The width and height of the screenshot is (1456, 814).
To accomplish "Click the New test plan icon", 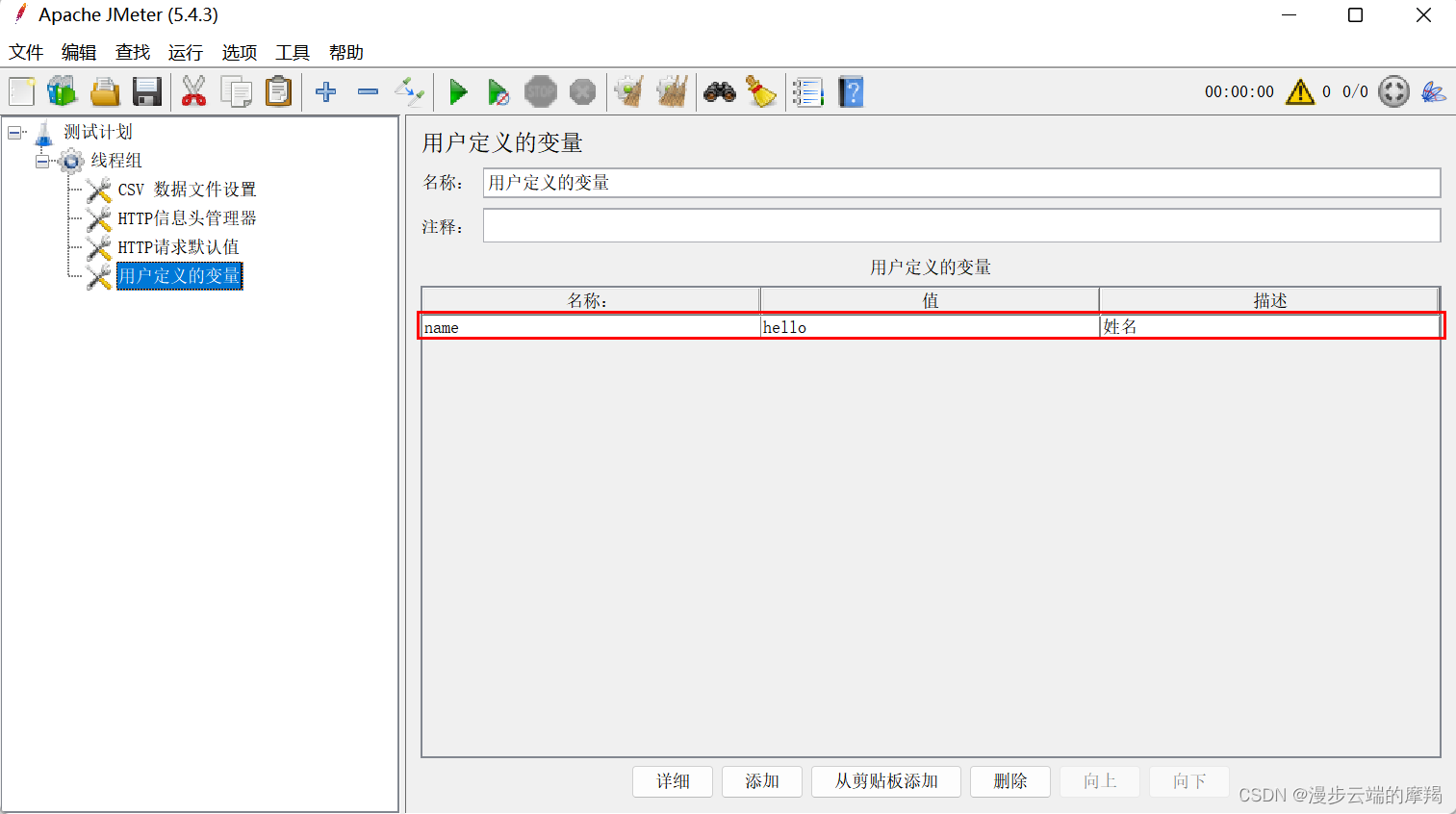I will pos(22,92).
